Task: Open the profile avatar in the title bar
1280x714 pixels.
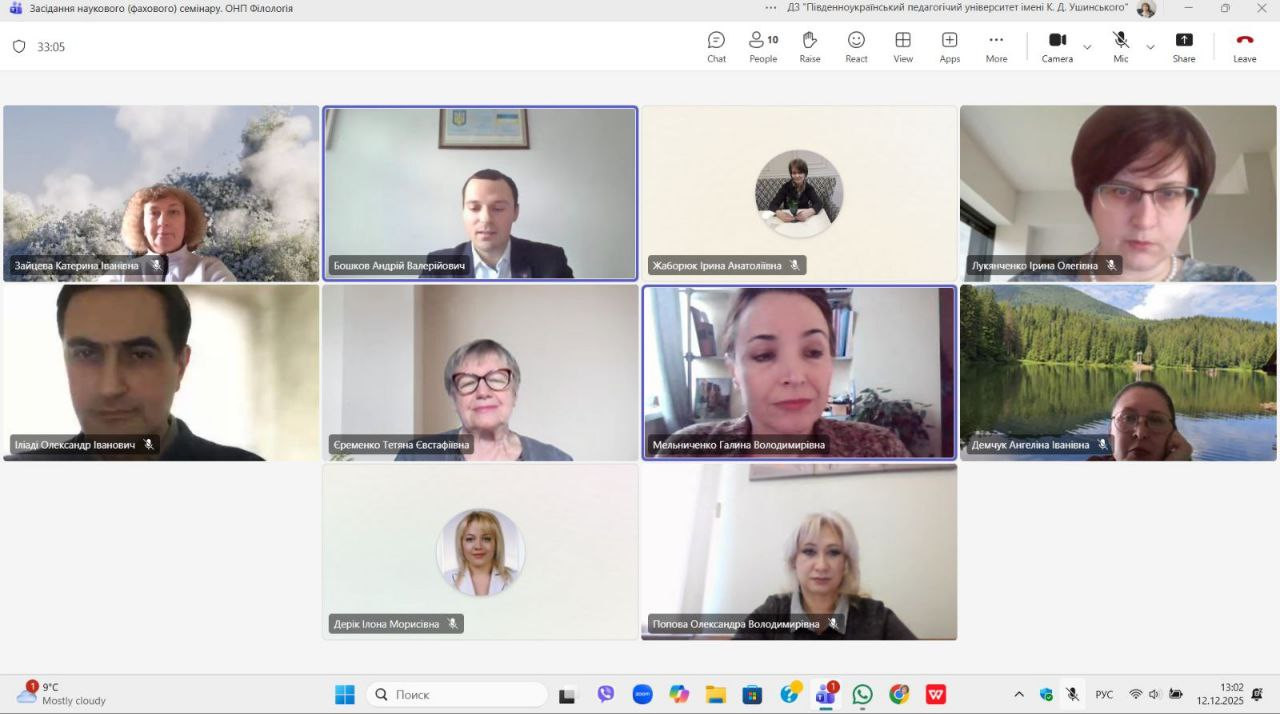Action: [x=1146, y=8]
